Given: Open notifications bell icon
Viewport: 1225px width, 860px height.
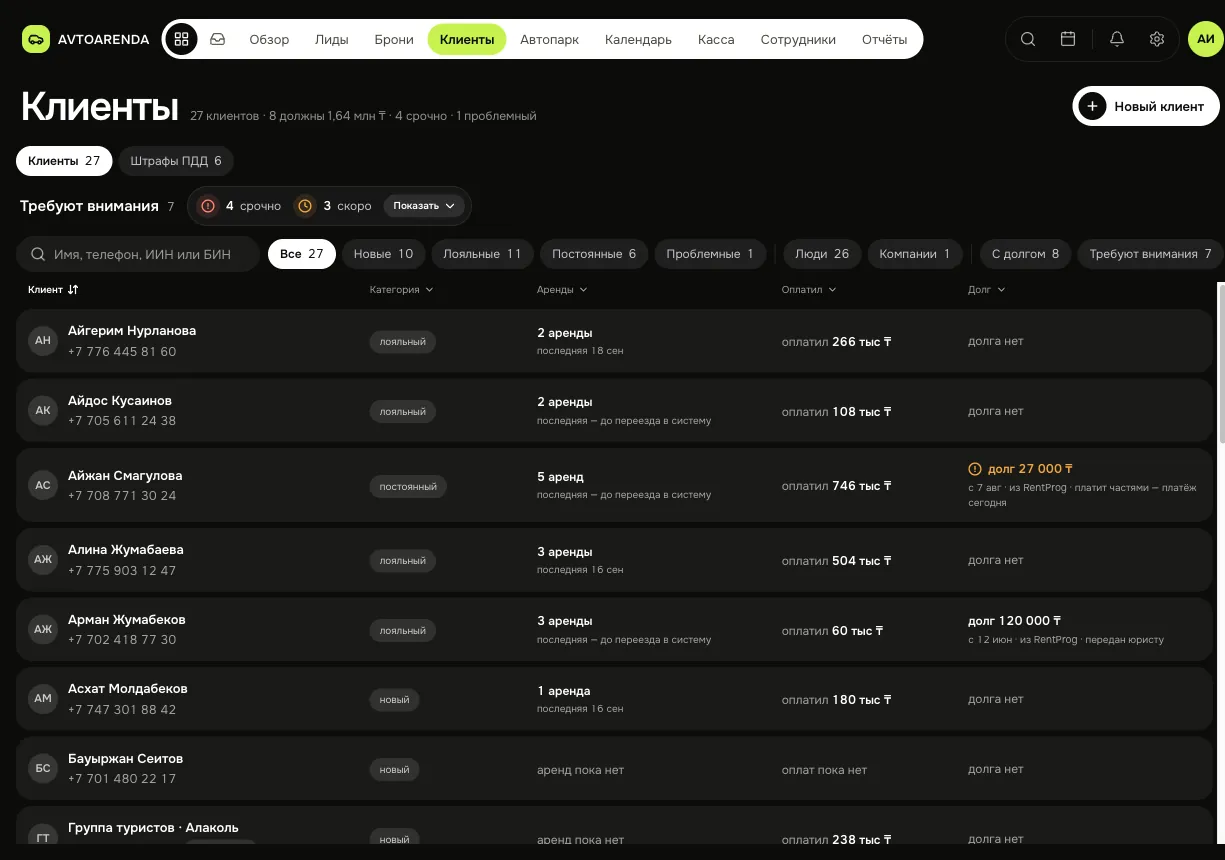Looking at the screenshot, I should 1117,39.
